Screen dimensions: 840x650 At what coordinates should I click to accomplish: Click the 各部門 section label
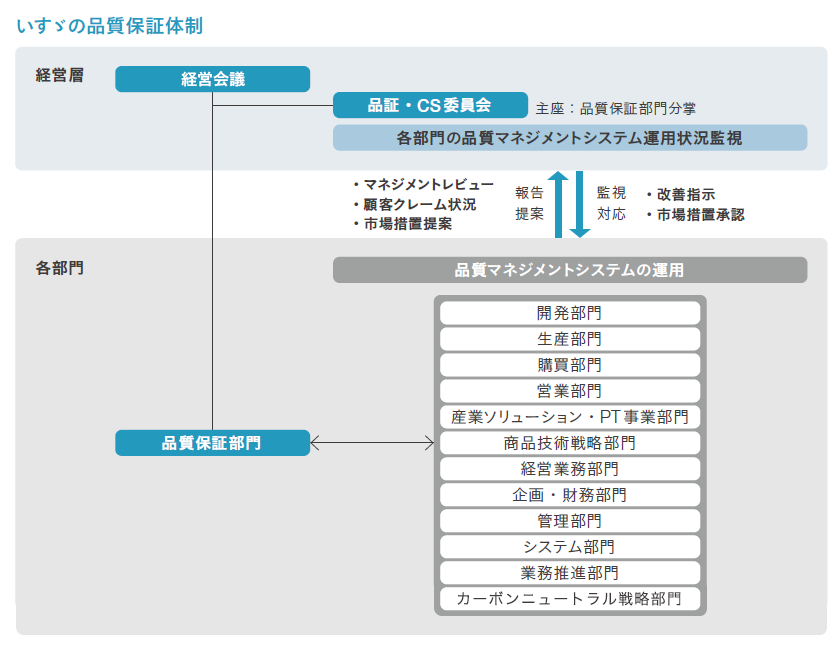59,268
